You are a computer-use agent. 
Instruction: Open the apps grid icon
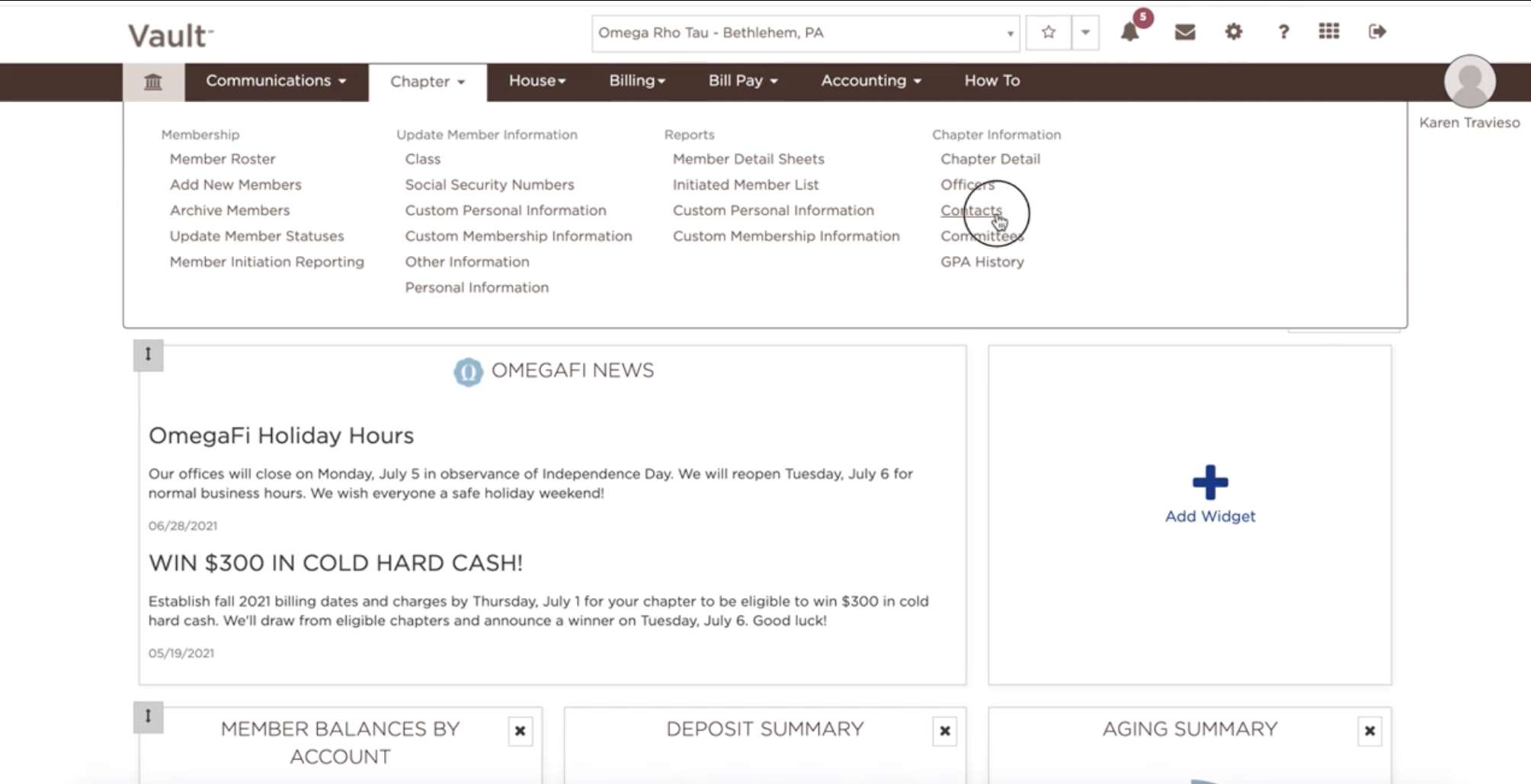1329,31
